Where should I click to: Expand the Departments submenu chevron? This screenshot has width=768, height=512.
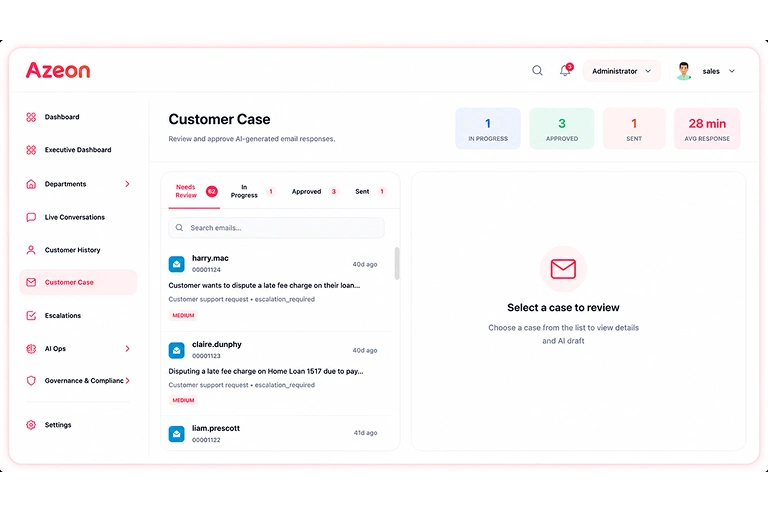click(x=127, y=184)
